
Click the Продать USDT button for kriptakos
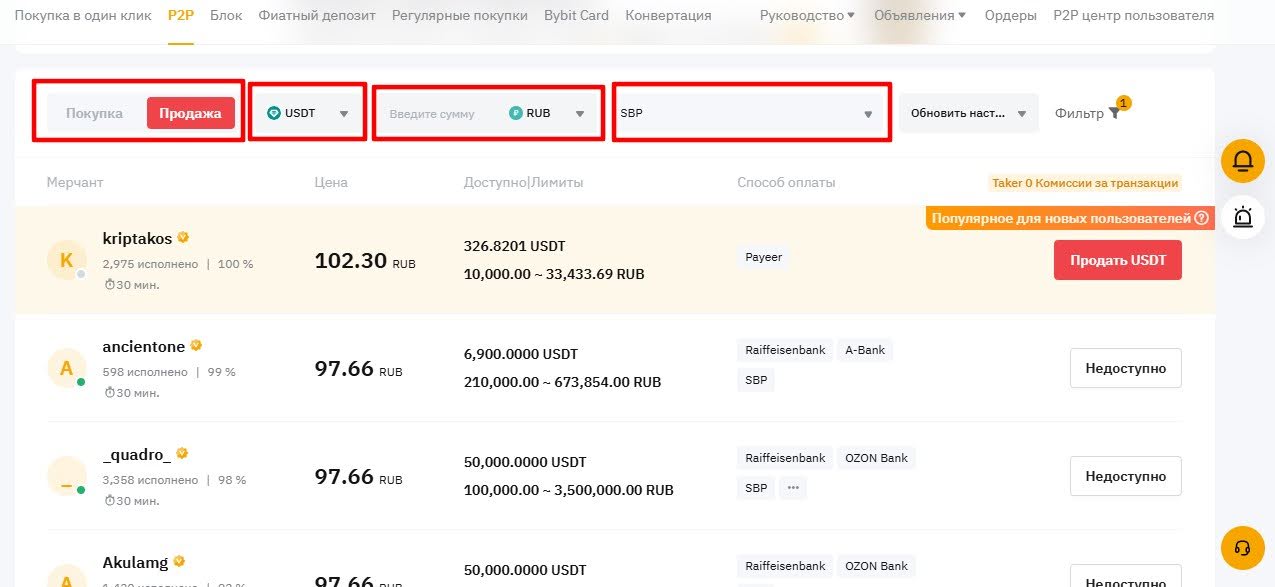click(1117, 259)
